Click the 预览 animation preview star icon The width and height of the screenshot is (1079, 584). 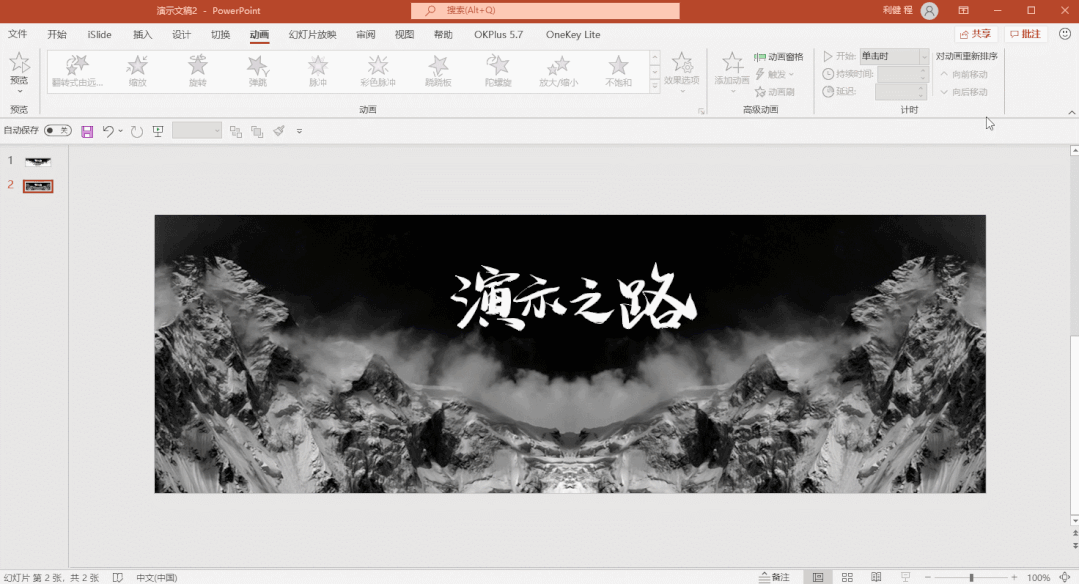[x=19, y=63]
